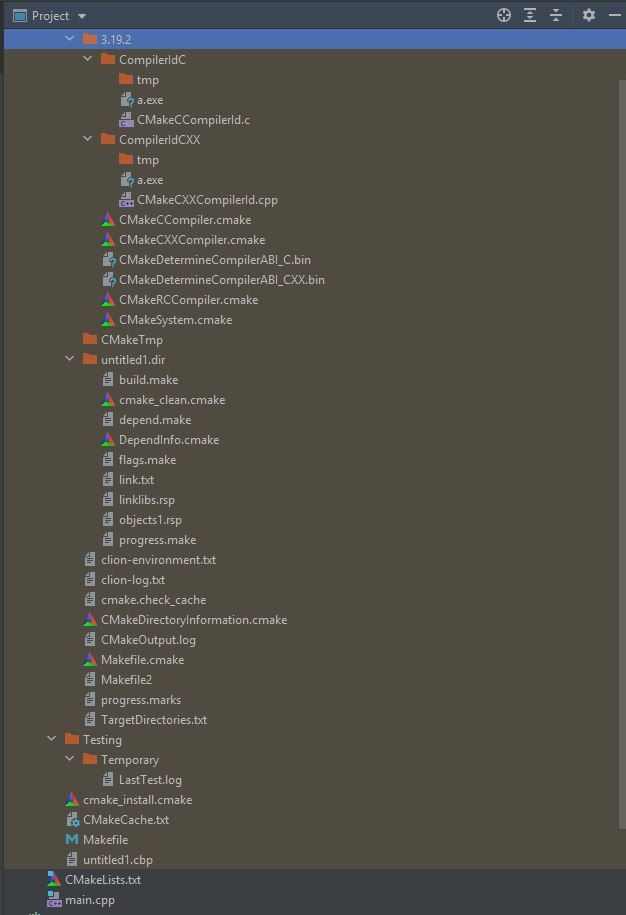Screen dimensions: 626x915
Task: Select the Testing folder label
Action: pyautogui.click(x=102, y=740)
